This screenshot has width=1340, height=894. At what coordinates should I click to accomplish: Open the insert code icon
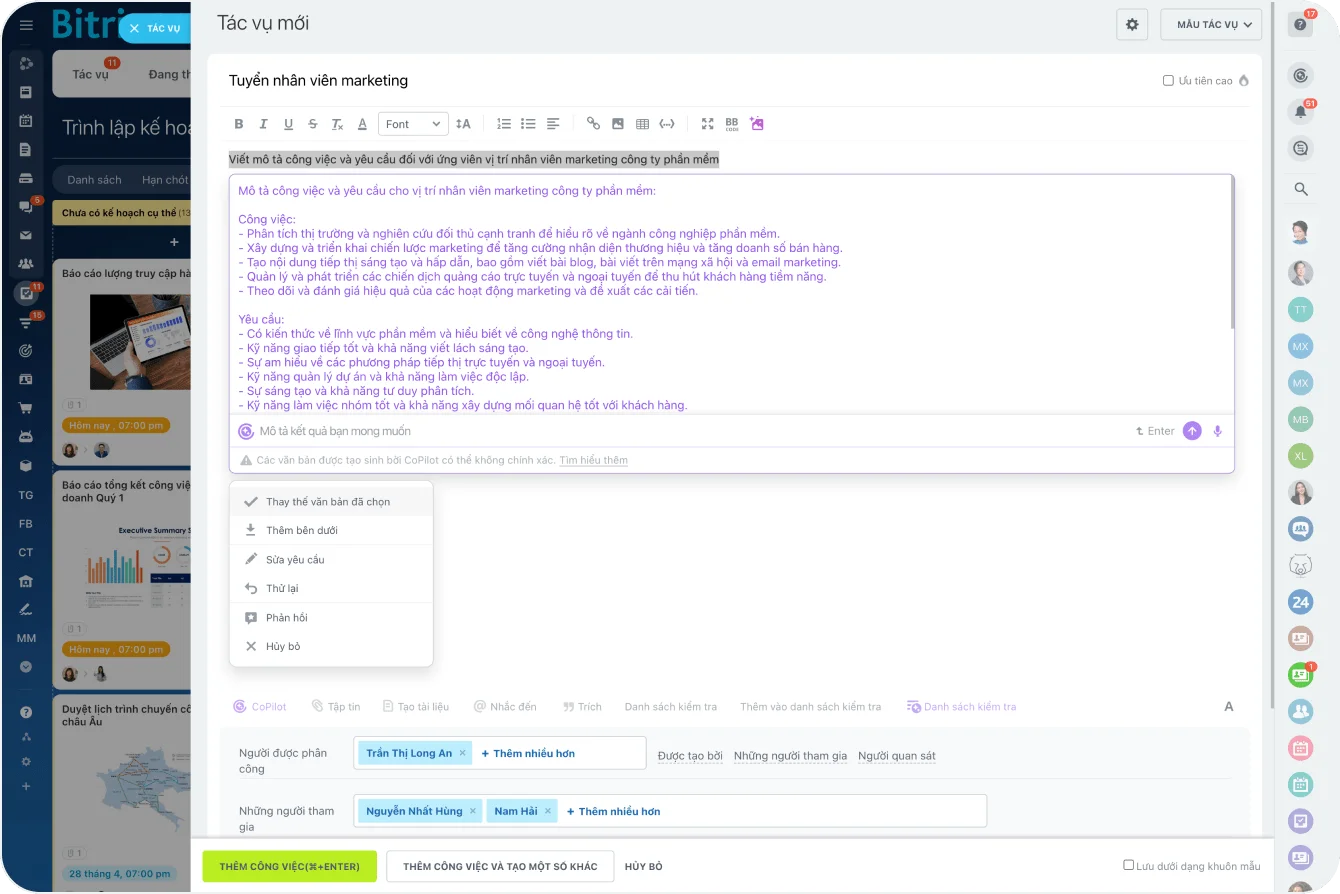(x=668, y=123)
